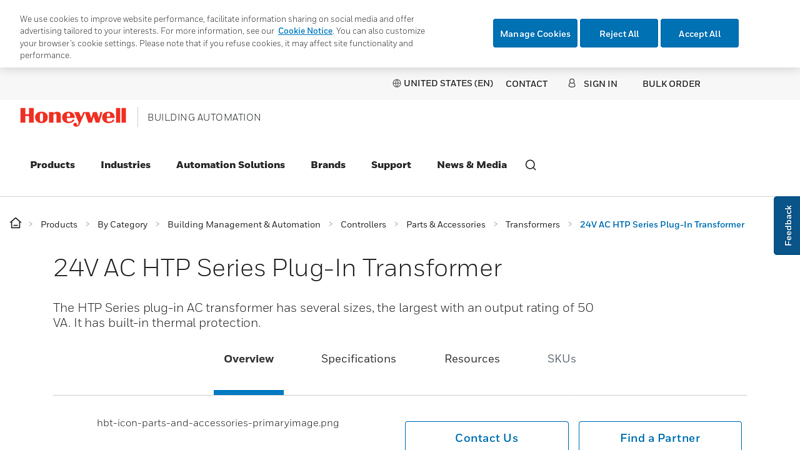Click the SIGN IN text link
The image size is (800, 450).
coord(600,84)
